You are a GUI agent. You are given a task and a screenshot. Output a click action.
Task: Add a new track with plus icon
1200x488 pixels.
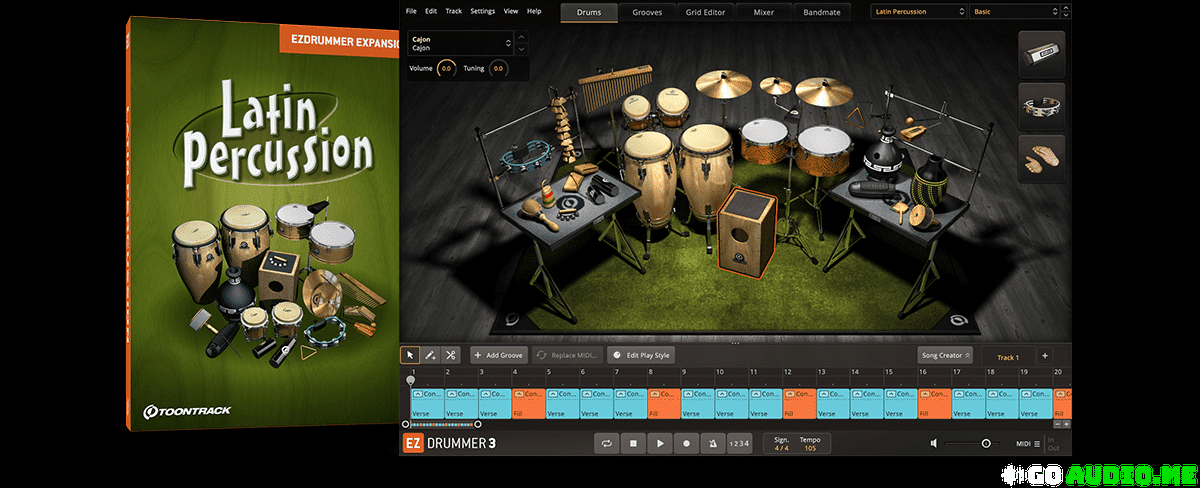click(1044, 355)
